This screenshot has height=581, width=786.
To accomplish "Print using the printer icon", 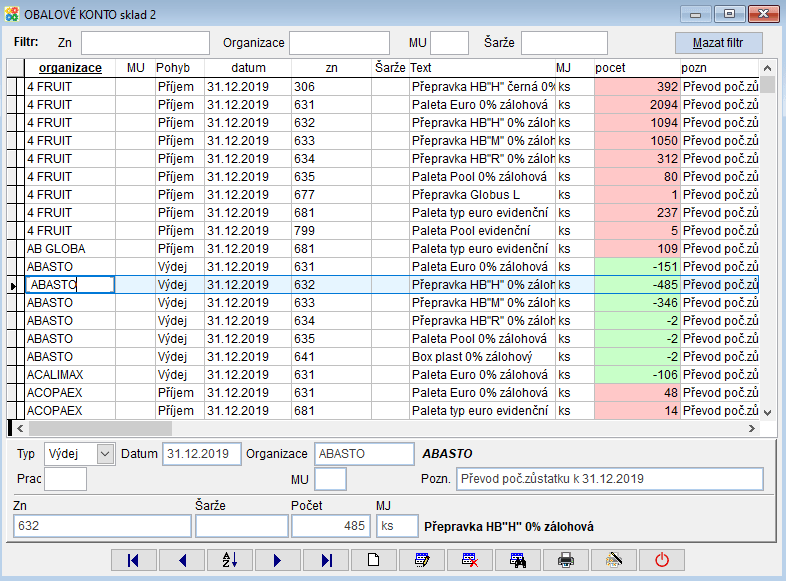I will pos(566,560).
